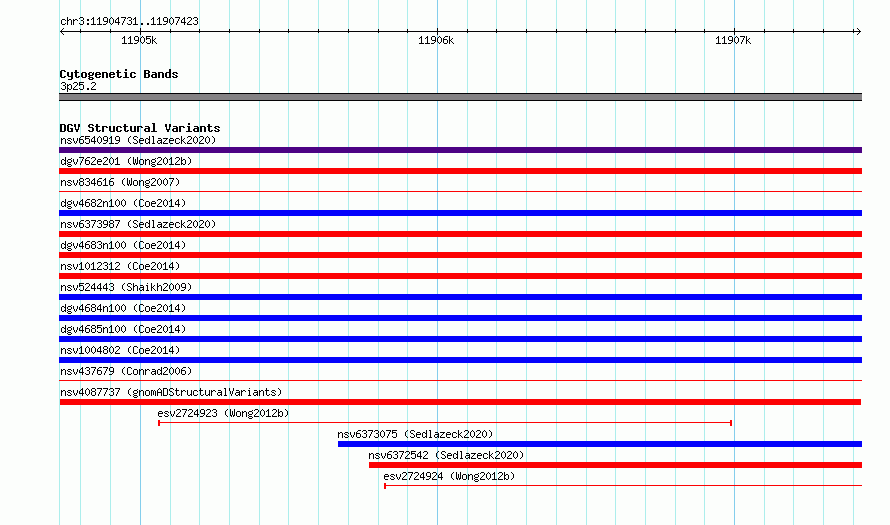Select the red dgv4683n100 variant bar
890x525 pixels.
click(x=460, y=255)
